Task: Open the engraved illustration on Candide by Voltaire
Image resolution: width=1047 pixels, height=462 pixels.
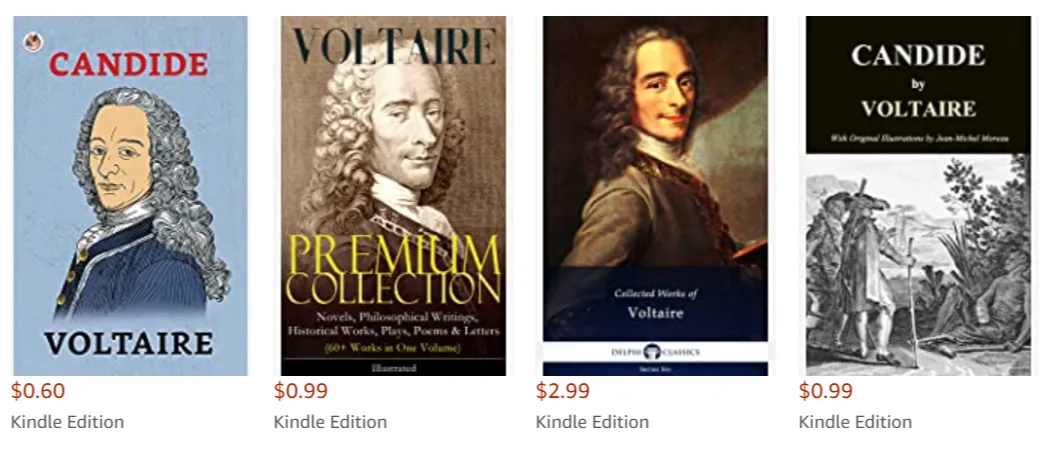Action: (918, 264)
